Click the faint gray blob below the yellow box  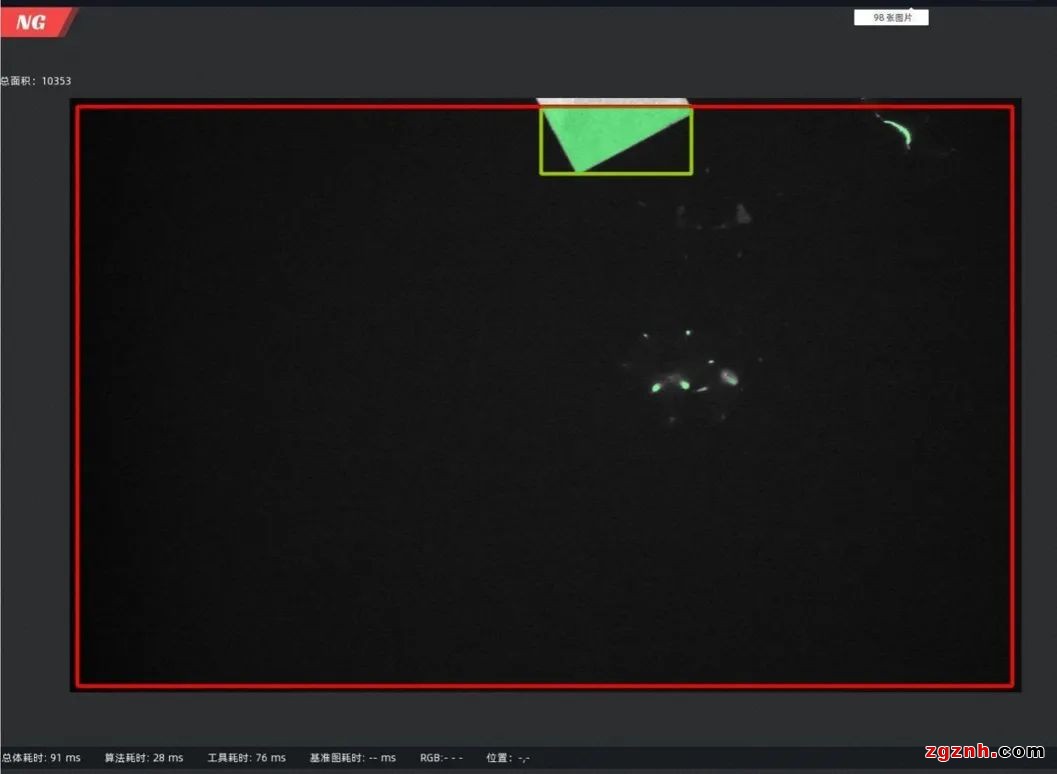742,213
